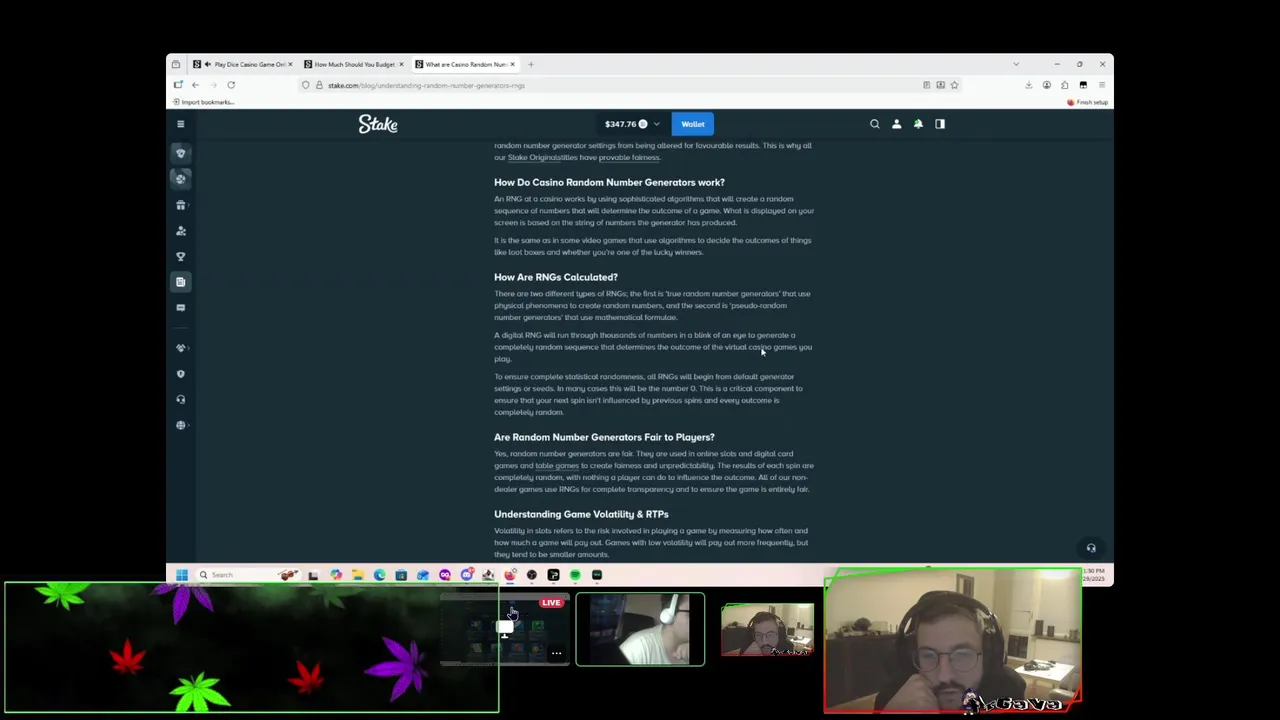Image resolution: width=1280 pixels, height=720 pixels.
Task: Open user profile icon in Stake header
Action: [x=897, y=124]
